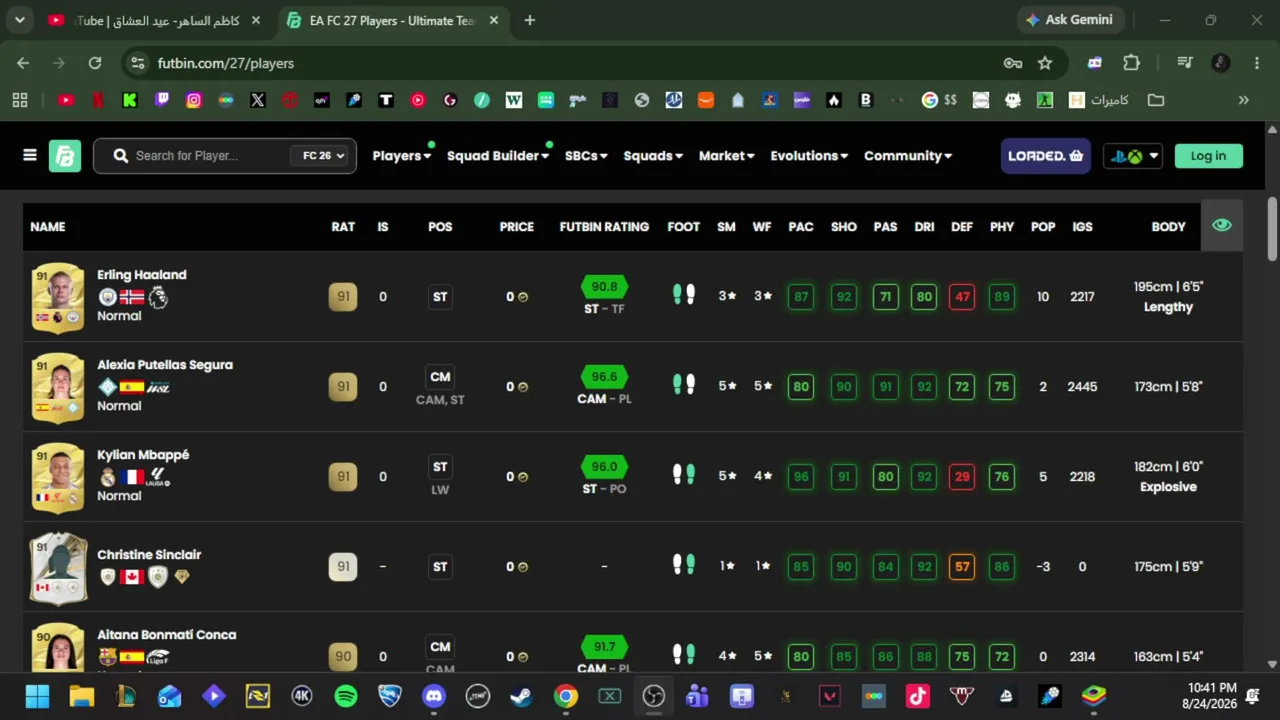
Task: Click the address bar URL
Action: pyautogui.click(x=226, y=63)
